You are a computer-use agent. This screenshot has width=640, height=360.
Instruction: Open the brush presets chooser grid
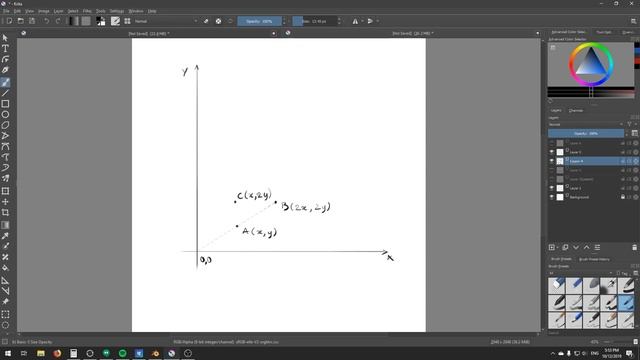click(x=127, y=21)
